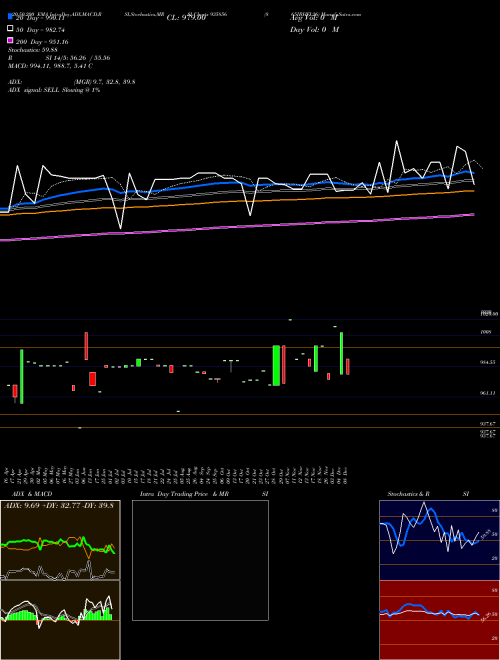
Task: Click the tall green candle at far left
Action: point(21,376)
